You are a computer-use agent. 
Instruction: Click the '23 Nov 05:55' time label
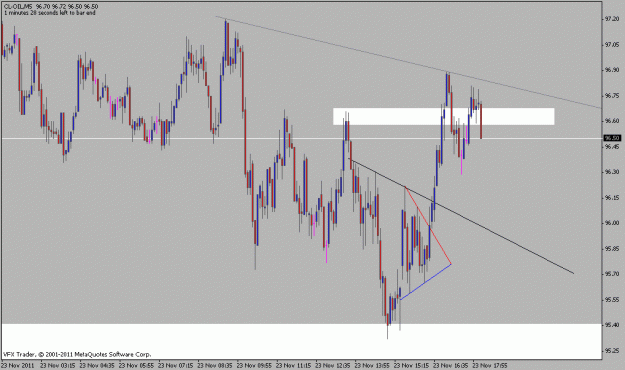[x=136, y=365]
